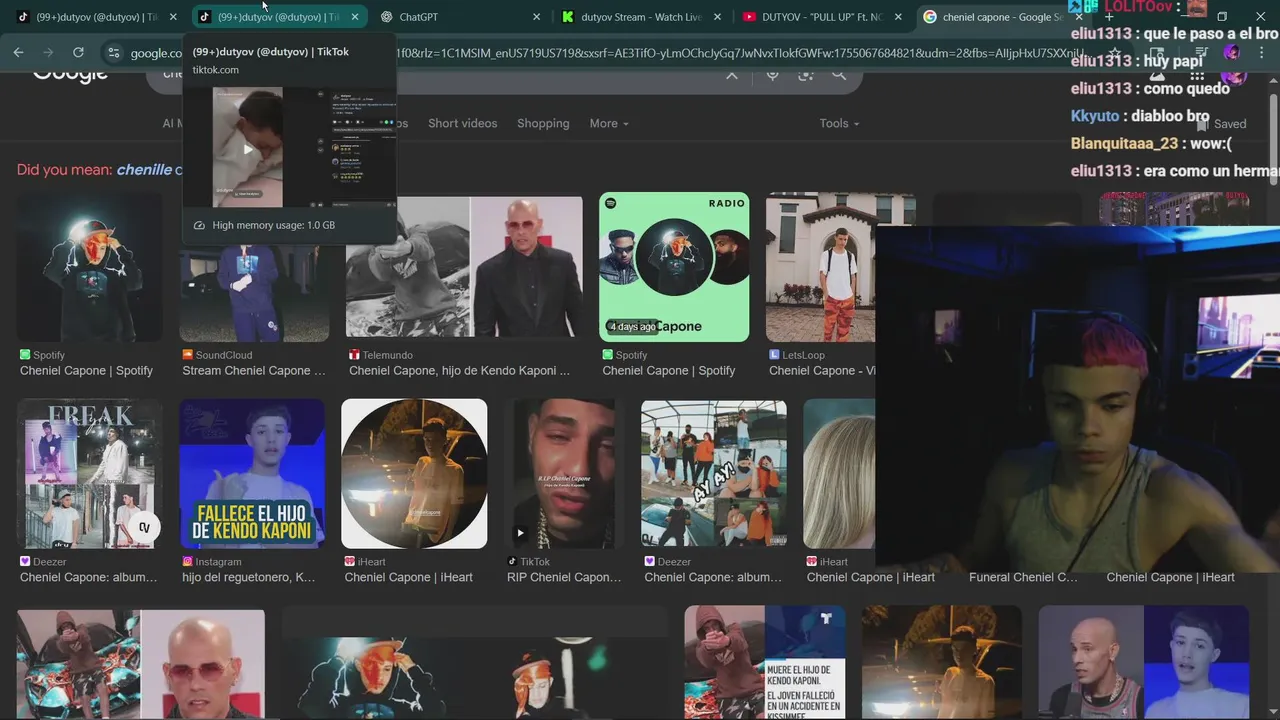Click the High memory usage: 1.0 GB label

point(273,225)
